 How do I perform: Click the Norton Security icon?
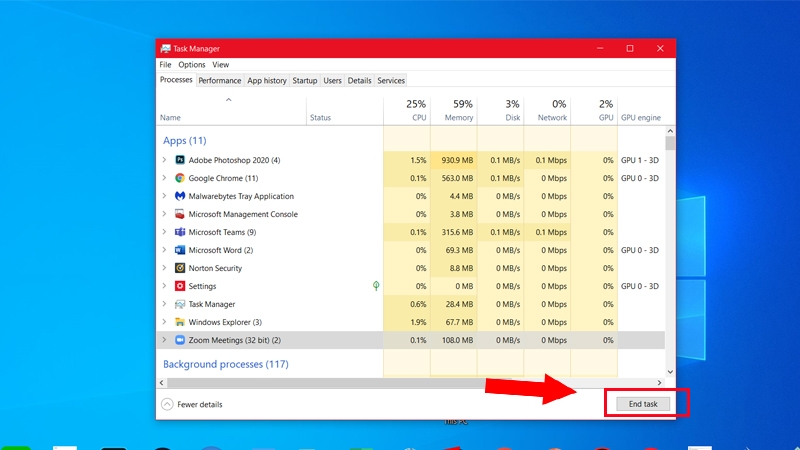(180, 268)
